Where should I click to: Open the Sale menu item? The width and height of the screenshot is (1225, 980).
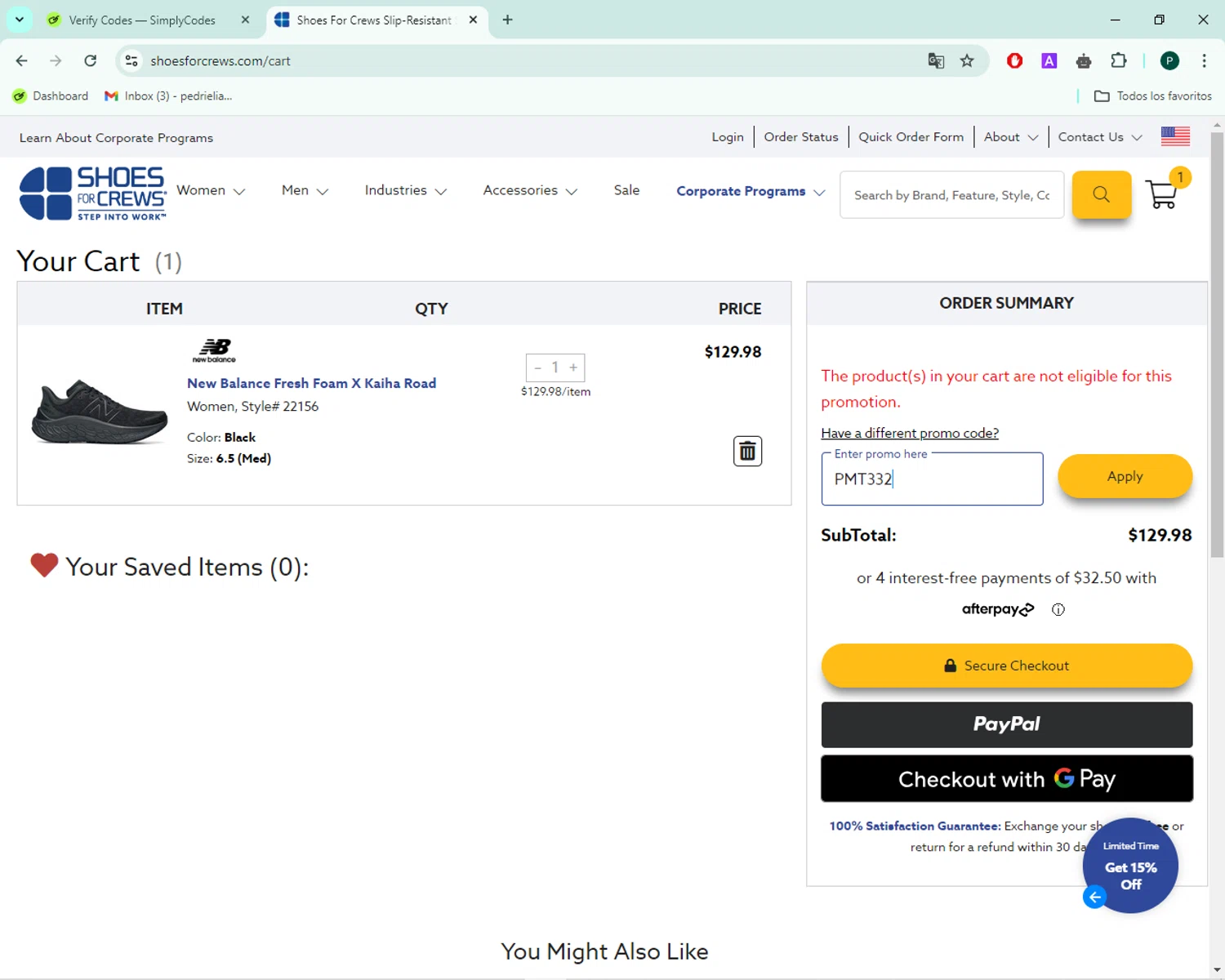click(626, 190)
